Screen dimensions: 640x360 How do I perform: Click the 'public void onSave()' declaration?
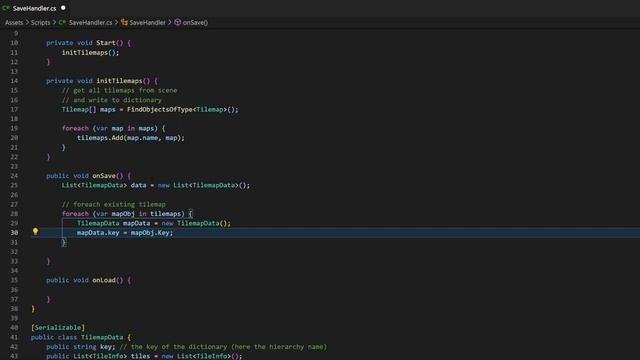tap(84, 176)
